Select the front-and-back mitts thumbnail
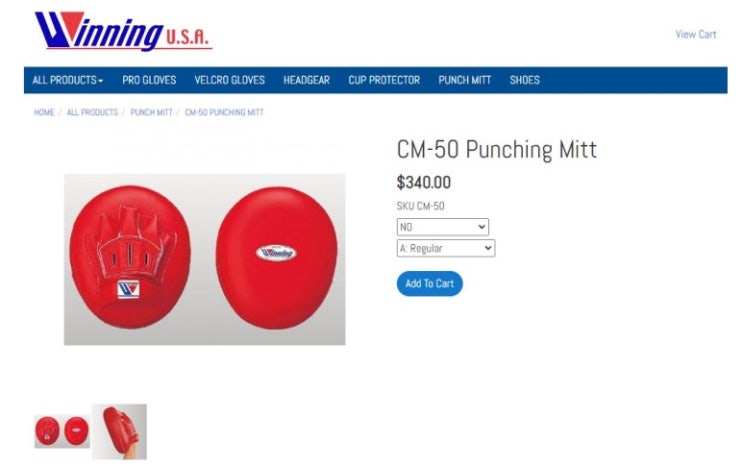This screenshot has height=466, width=743. click(x=62, y=431)
